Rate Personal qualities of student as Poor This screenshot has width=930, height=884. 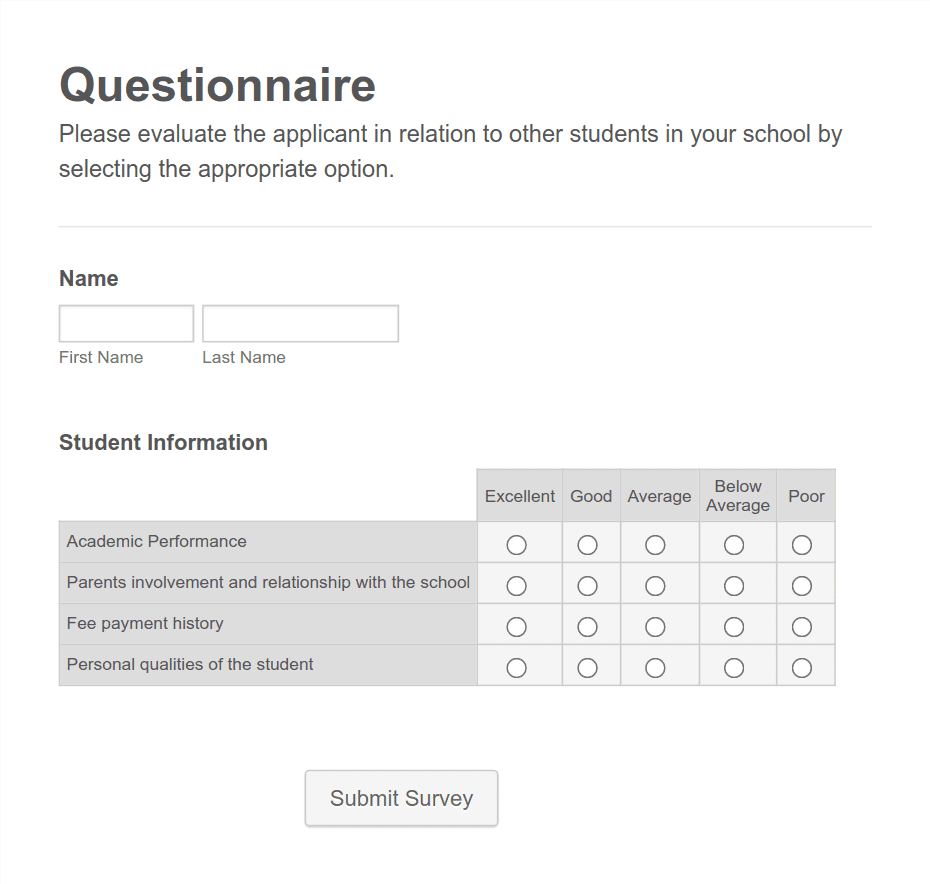point(802,668)
